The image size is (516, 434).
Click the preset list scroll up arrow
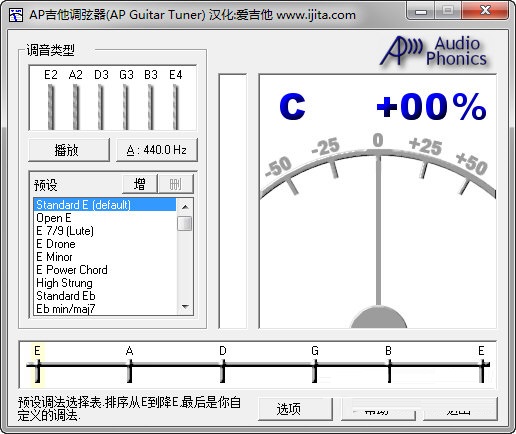click(x=185, y=207)
